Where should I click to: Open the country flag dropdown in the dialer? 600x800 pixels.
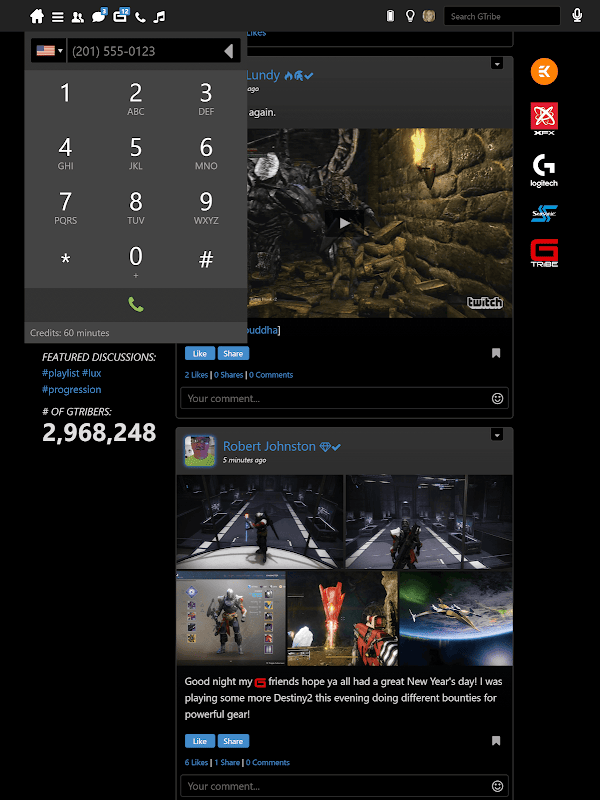click(48, 51)
